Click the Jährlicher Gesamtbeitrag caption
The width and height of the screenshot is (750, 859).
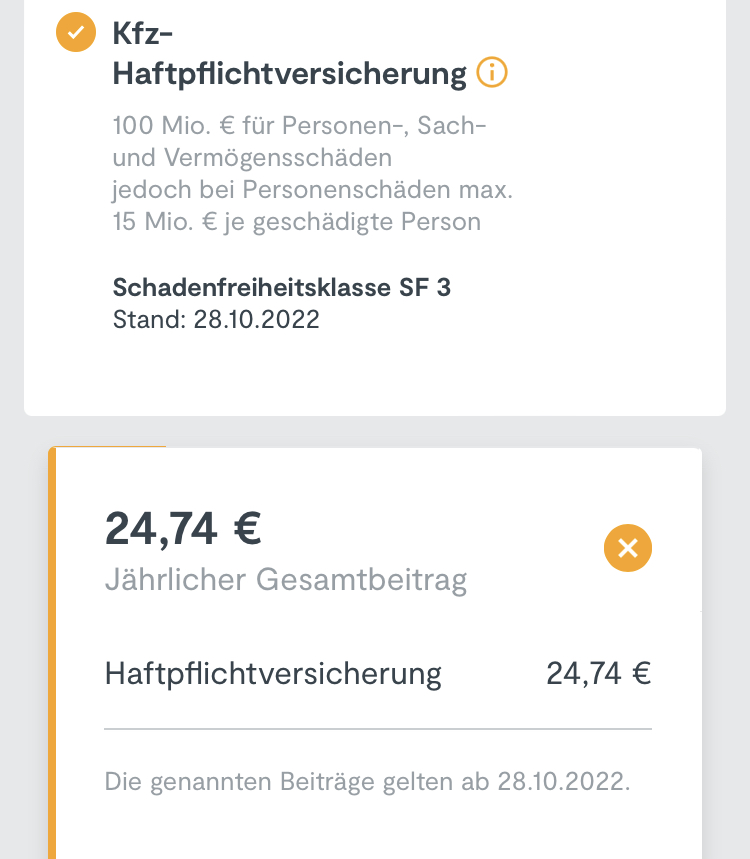[x=285, y=580]
